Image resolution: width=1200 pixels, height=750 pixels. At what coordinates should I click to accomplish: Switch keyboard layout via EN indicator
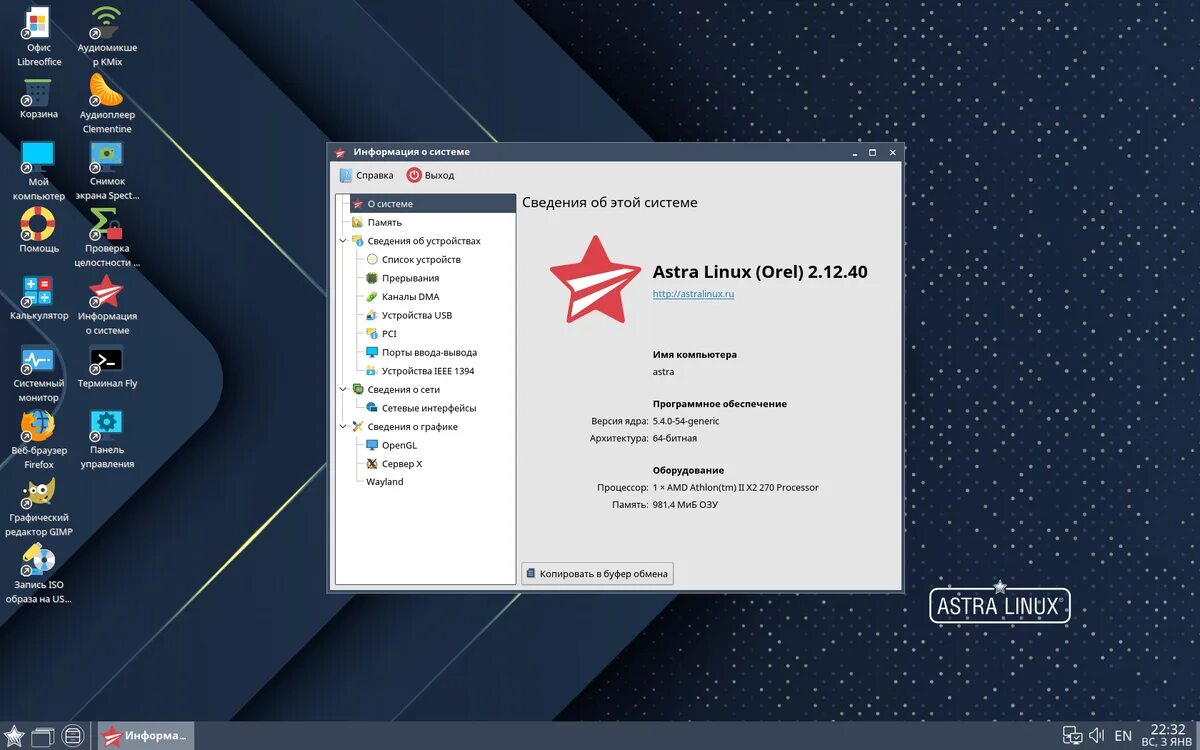(x=1123, y=735)
